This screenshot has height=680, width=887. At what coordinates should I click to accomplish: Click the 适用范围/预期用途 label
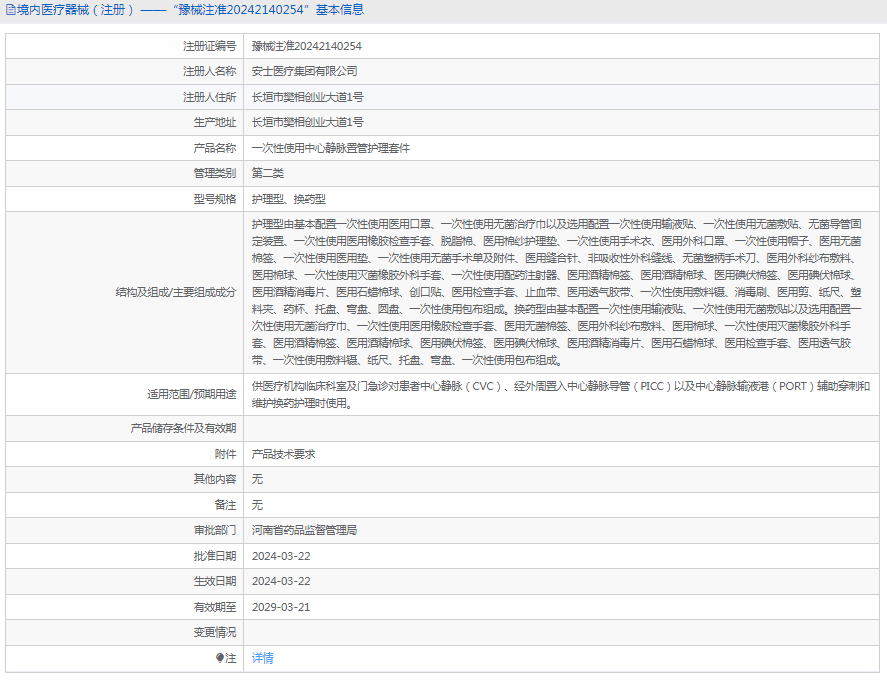(192, 394)
